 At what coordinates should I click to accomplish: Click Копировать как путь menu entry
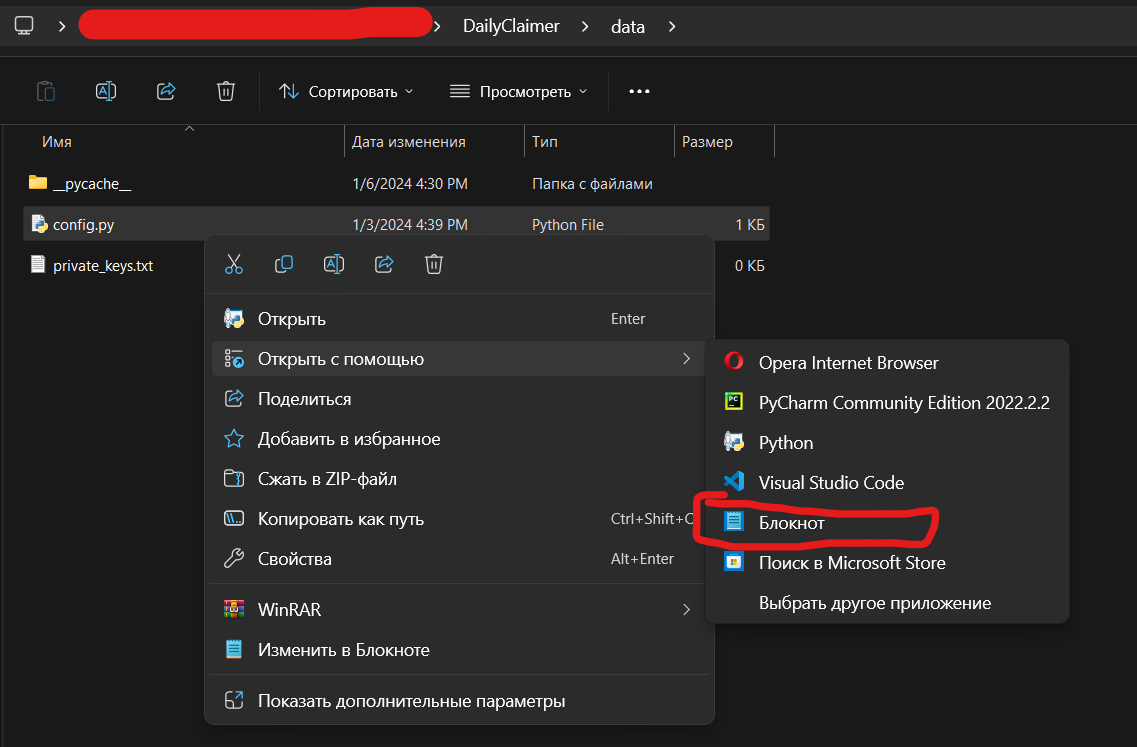point(341,519)
